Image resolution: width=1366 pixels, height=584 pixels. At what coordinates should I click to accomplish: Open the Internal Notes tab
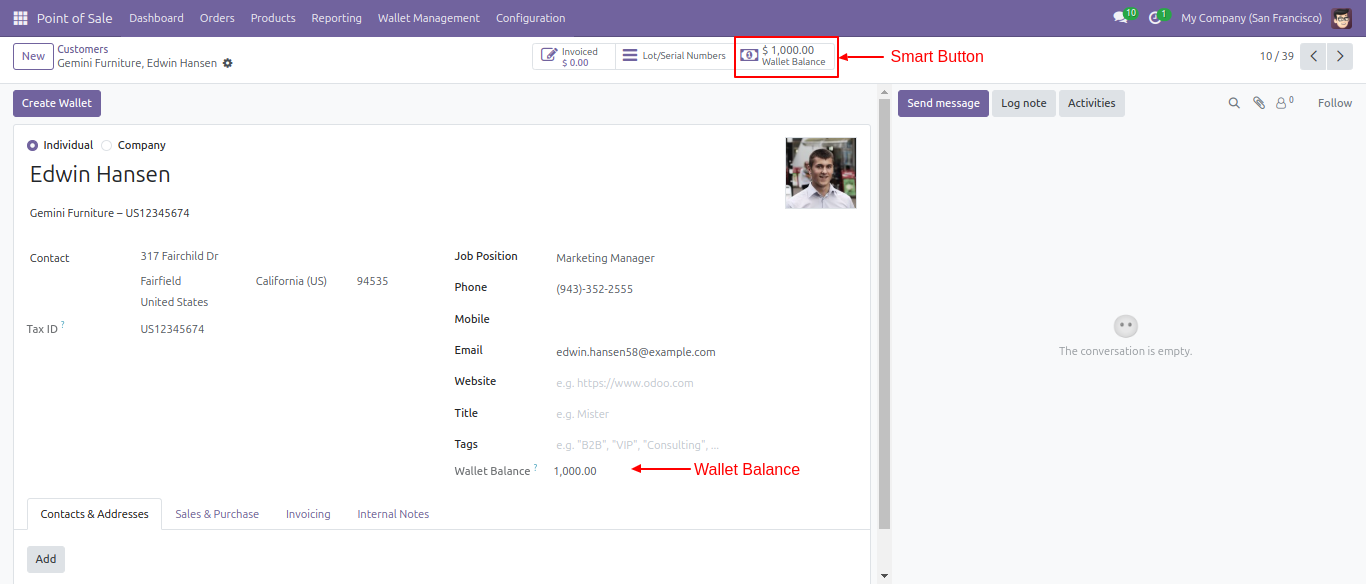[x=393, y=514]
